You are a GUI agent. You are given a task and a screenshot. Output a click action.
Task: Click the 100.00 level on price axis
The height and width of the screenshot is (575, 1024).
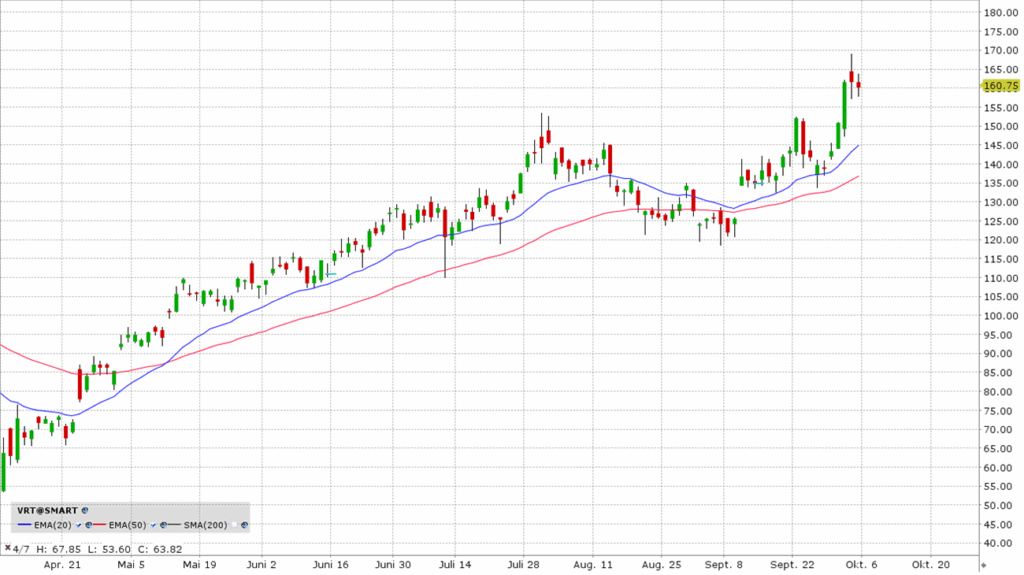(x=1002, y=316)
